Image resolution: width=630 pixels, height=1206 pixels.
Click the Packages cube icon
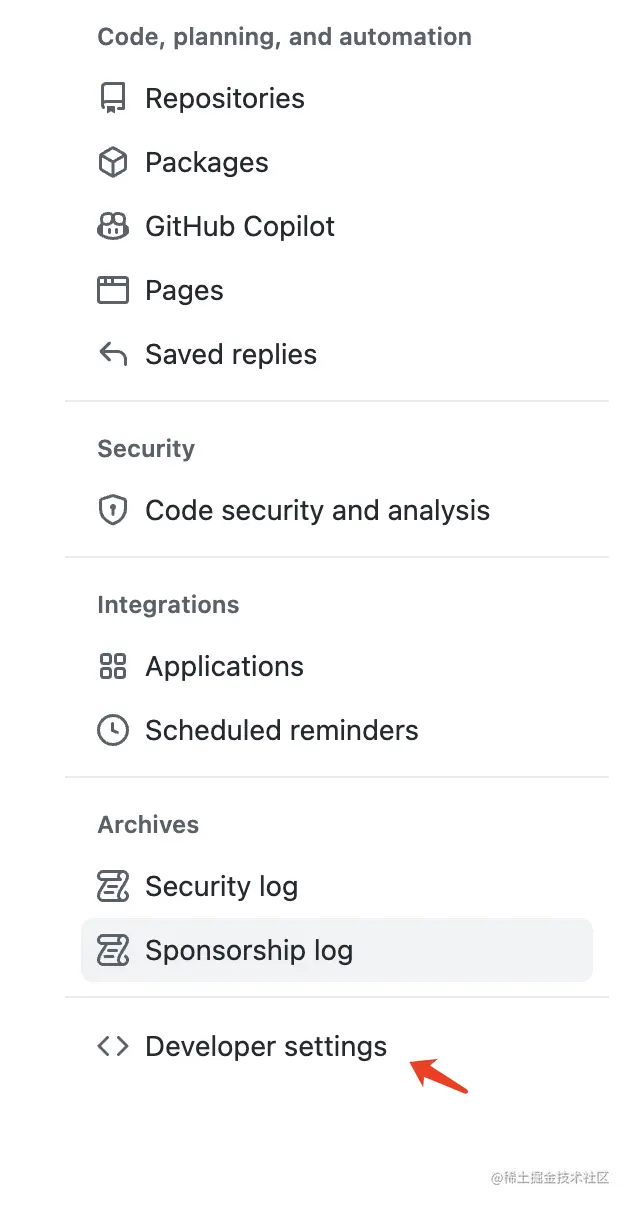coord(113,162)
